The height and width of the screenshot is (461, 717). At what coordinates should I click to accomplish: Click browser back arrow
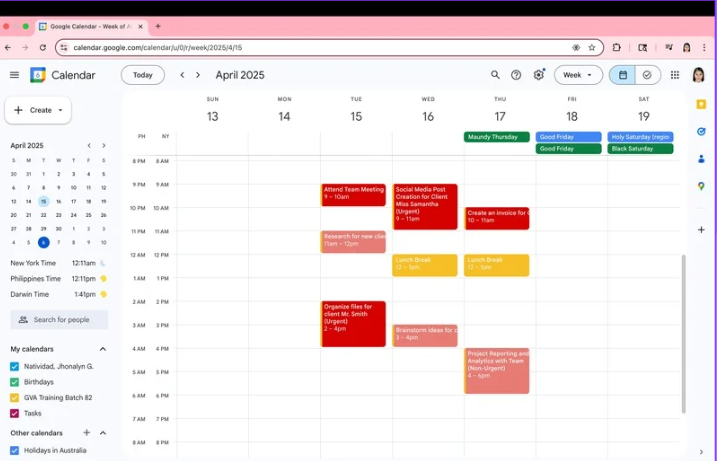[x=8, y=48]
